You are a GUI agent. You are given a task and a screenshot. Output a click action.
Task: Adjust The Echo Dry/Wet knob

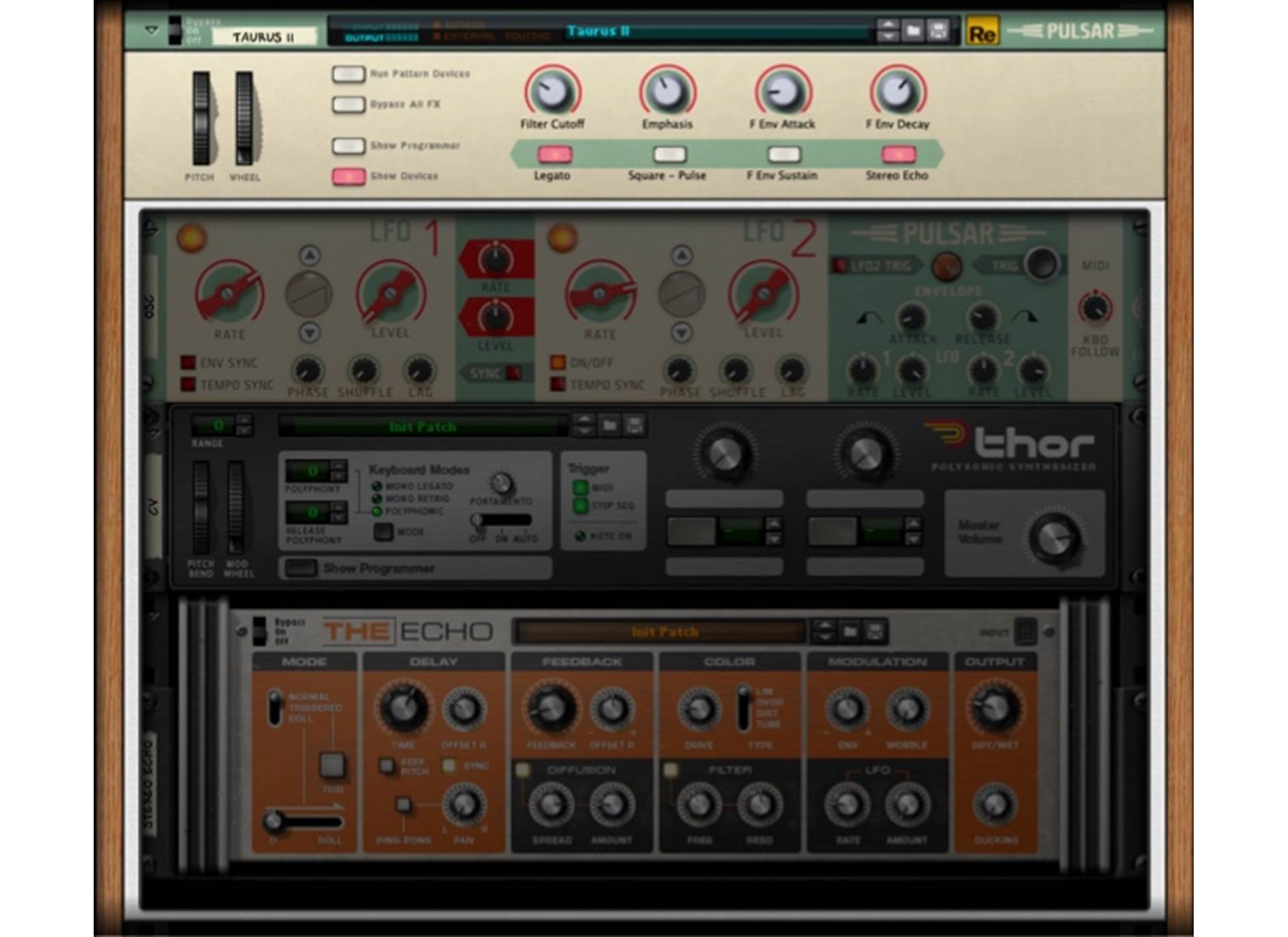[x=995, y=708]
